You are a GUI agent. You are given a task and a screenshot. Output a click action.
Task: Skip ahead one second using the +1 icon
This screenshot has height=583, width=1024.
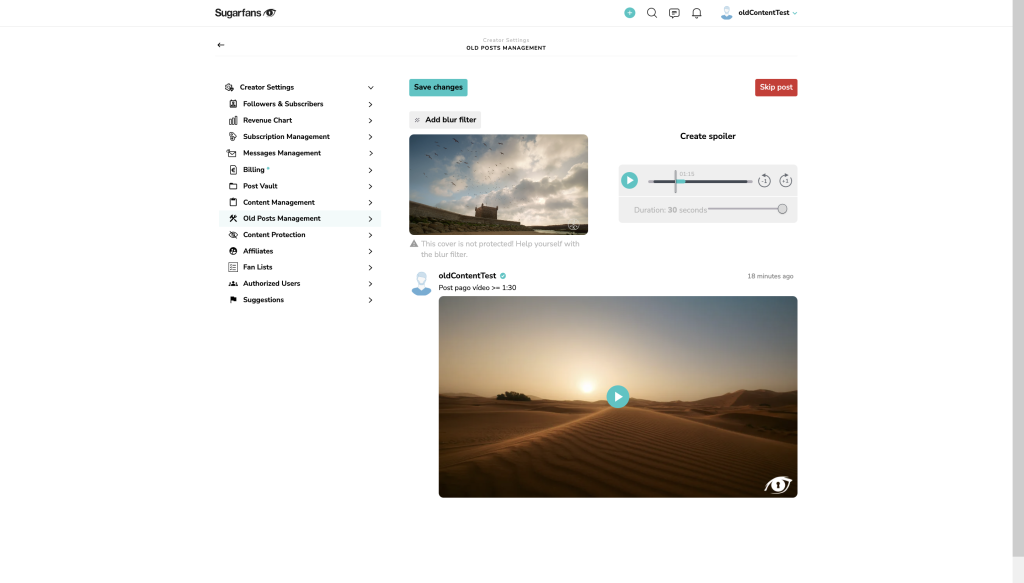pos(786,181)
